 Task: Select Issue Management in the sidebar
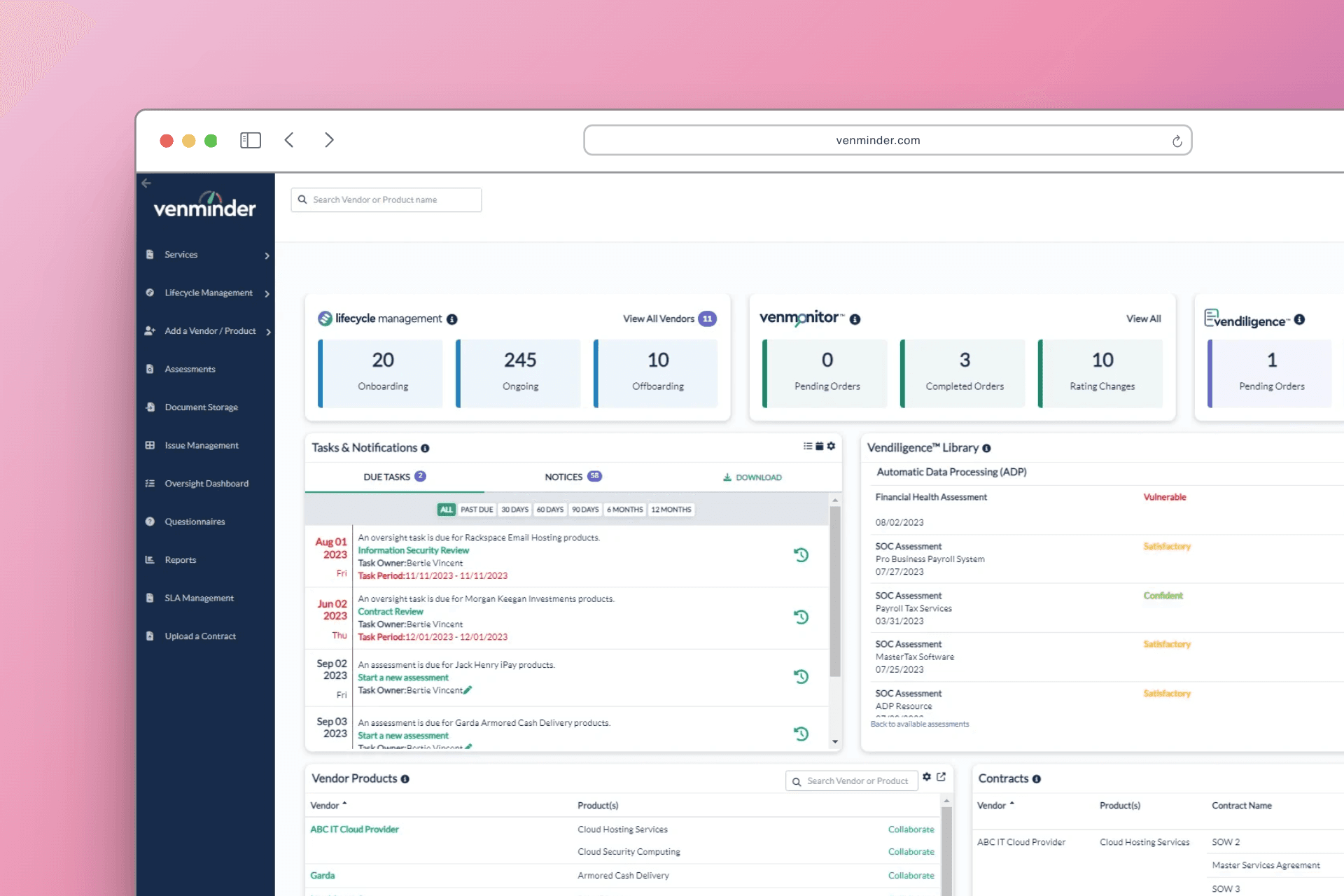pos(201,445)
